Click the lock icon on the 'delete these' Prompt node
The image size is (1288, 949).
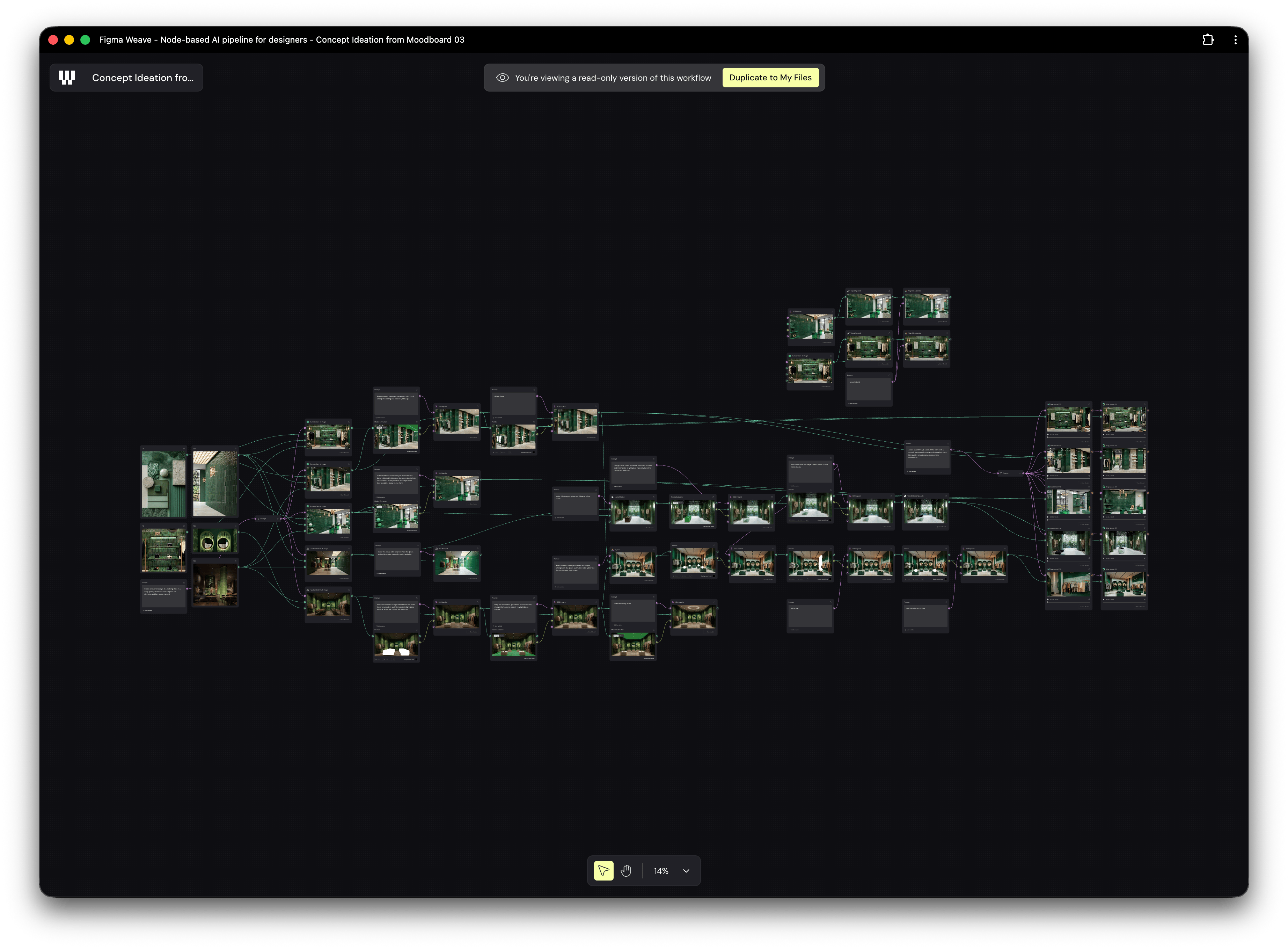[535, 390]
